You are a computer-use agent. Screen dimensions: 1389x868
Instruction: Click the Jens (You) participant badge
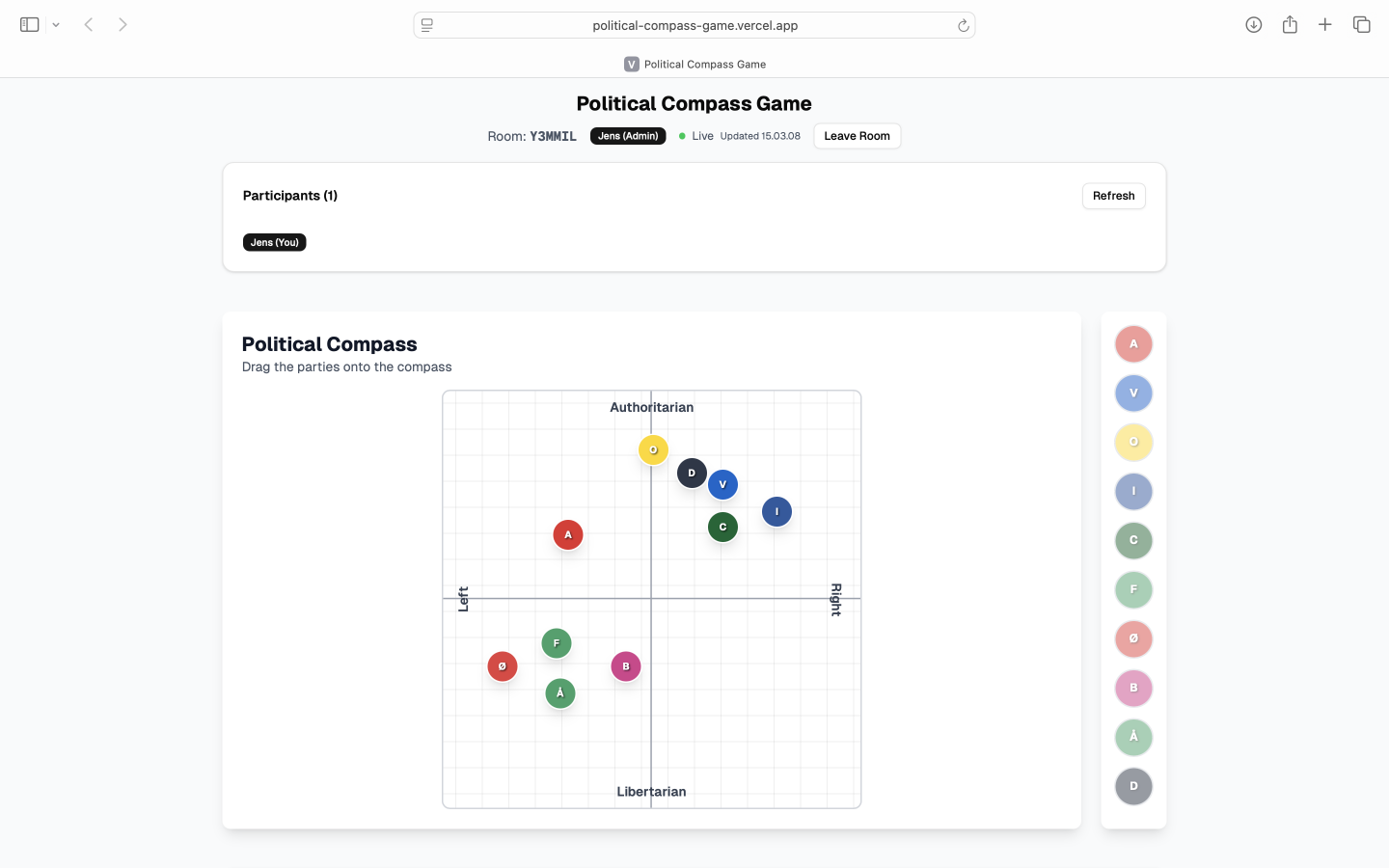274,242
